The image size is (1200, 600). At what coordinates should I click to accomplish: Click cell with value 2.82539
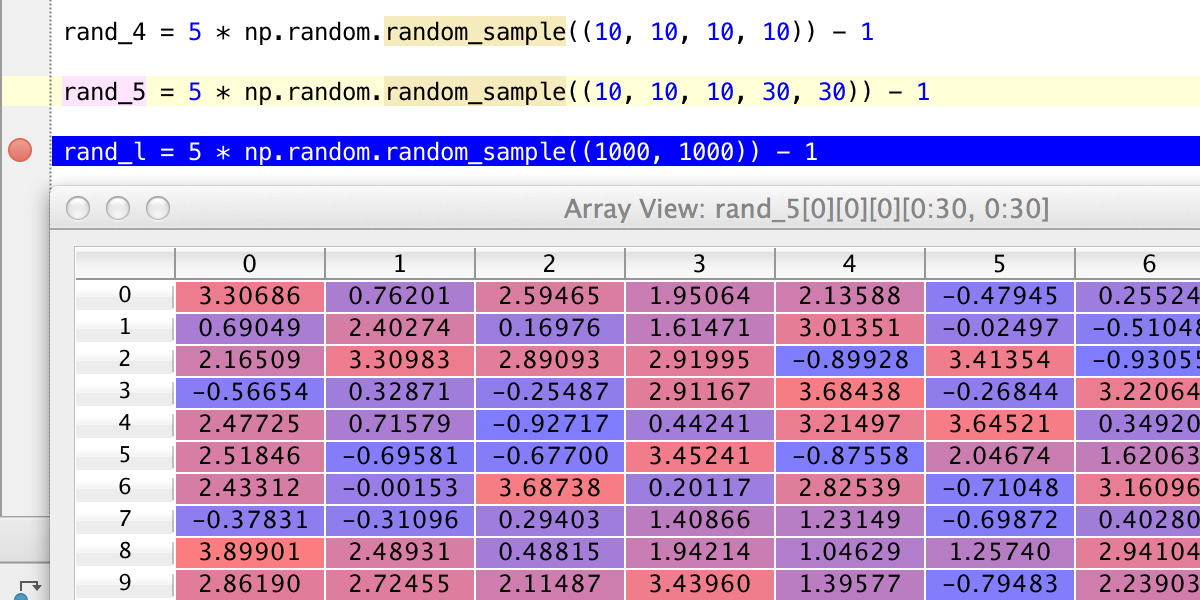coord(850,488)
